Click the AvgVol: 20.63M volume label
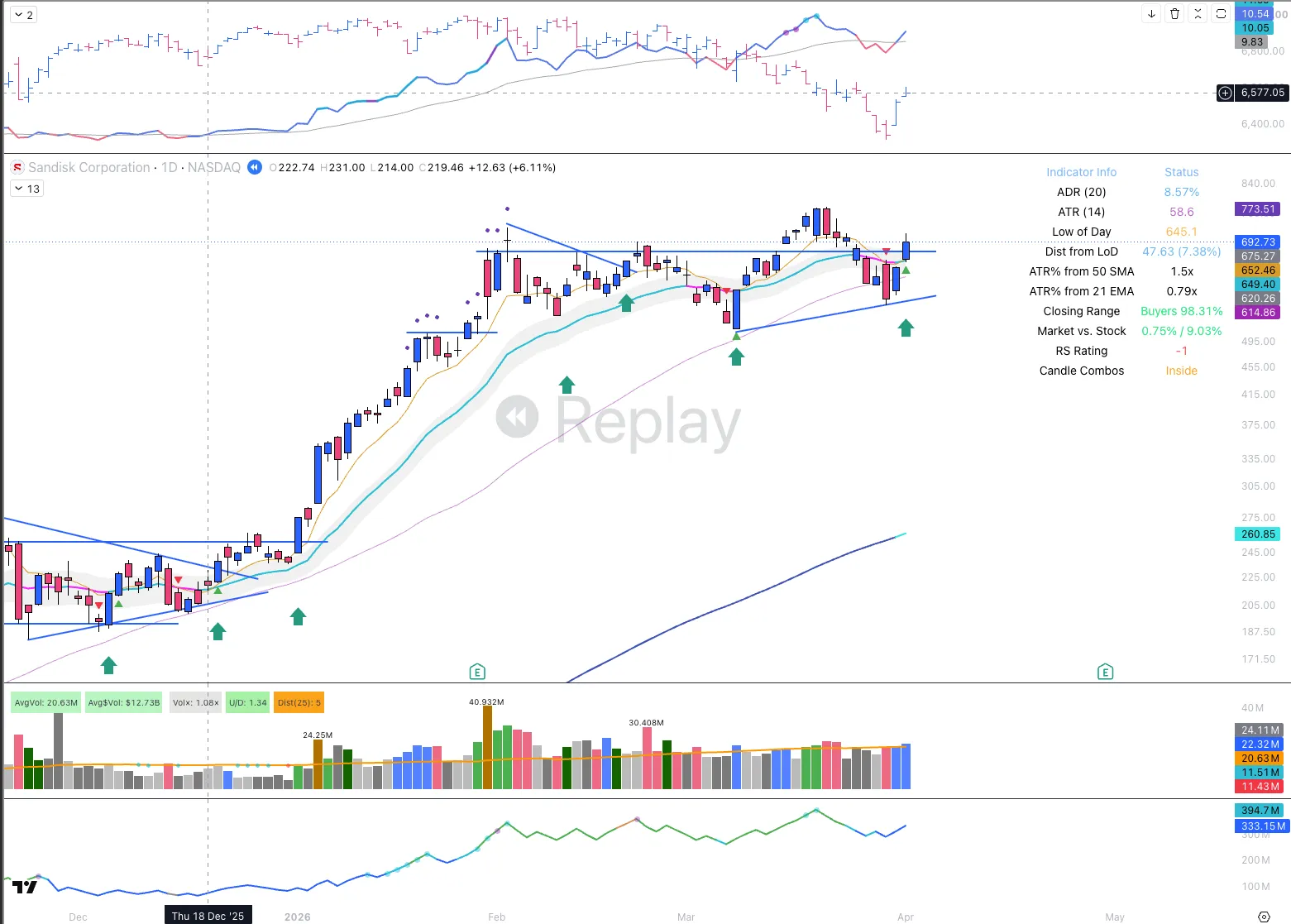This screenshot has width=1291, height=924. click(46, 703)
